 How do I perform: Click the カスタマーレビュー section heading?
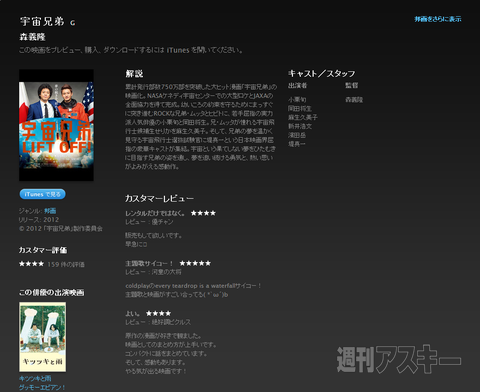point(159,198)
